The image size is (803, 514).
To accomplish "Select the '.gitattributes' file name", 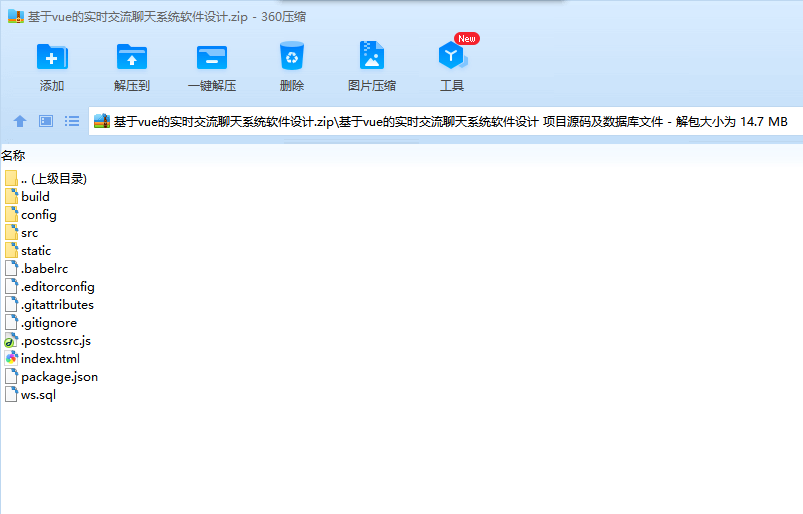I will 57,305.
